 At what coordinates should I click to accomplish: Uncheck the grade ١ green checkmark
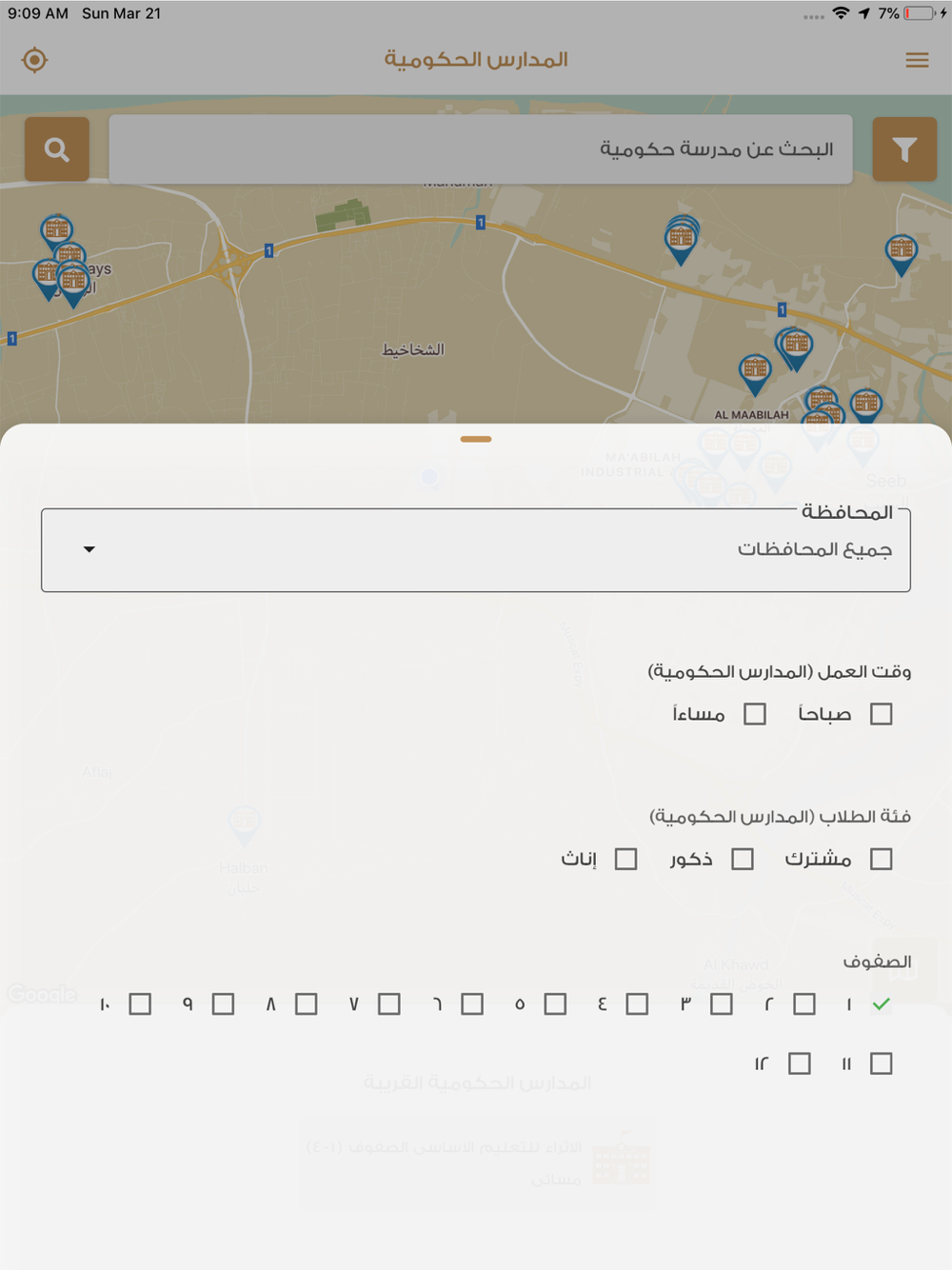[882, 1004]
